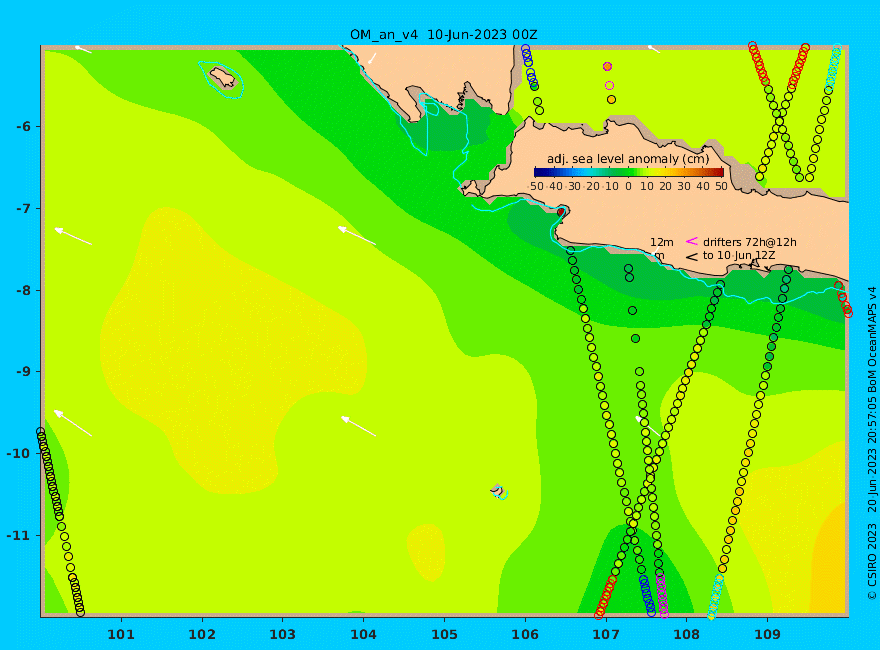
Task: Click the map title 'OM_an_v4 10-Jun-2023 00Z'
Action: [x=443, y=35]
